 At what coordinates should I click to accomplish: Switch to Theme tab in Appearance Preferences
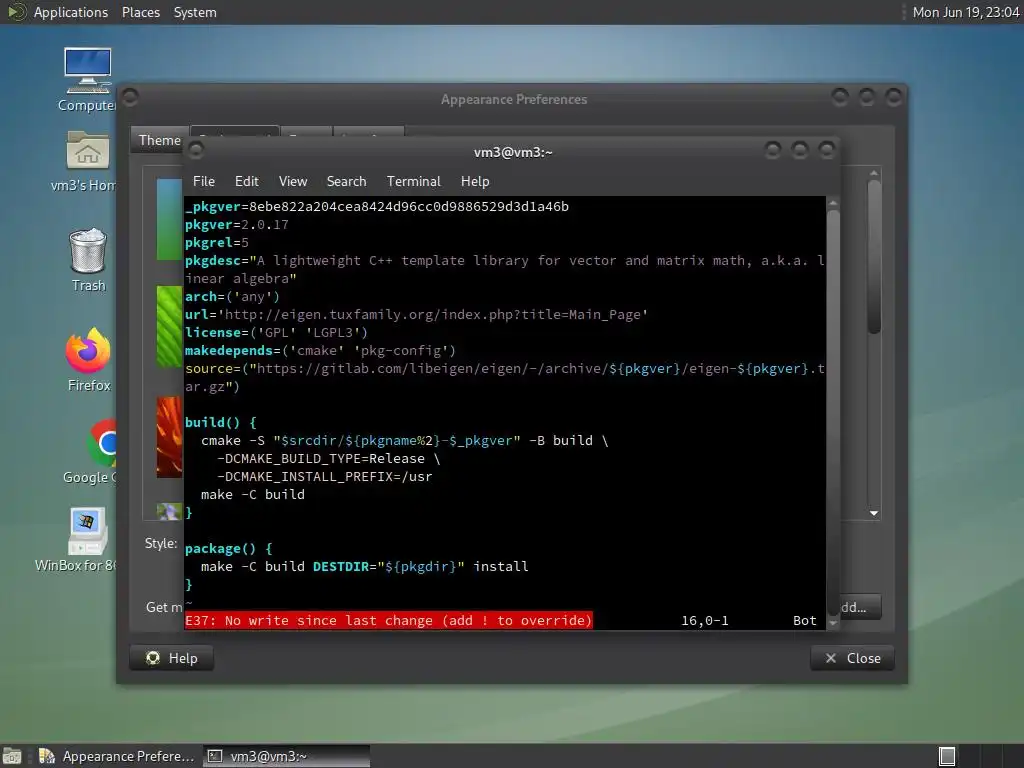click(x=159, y=140)
